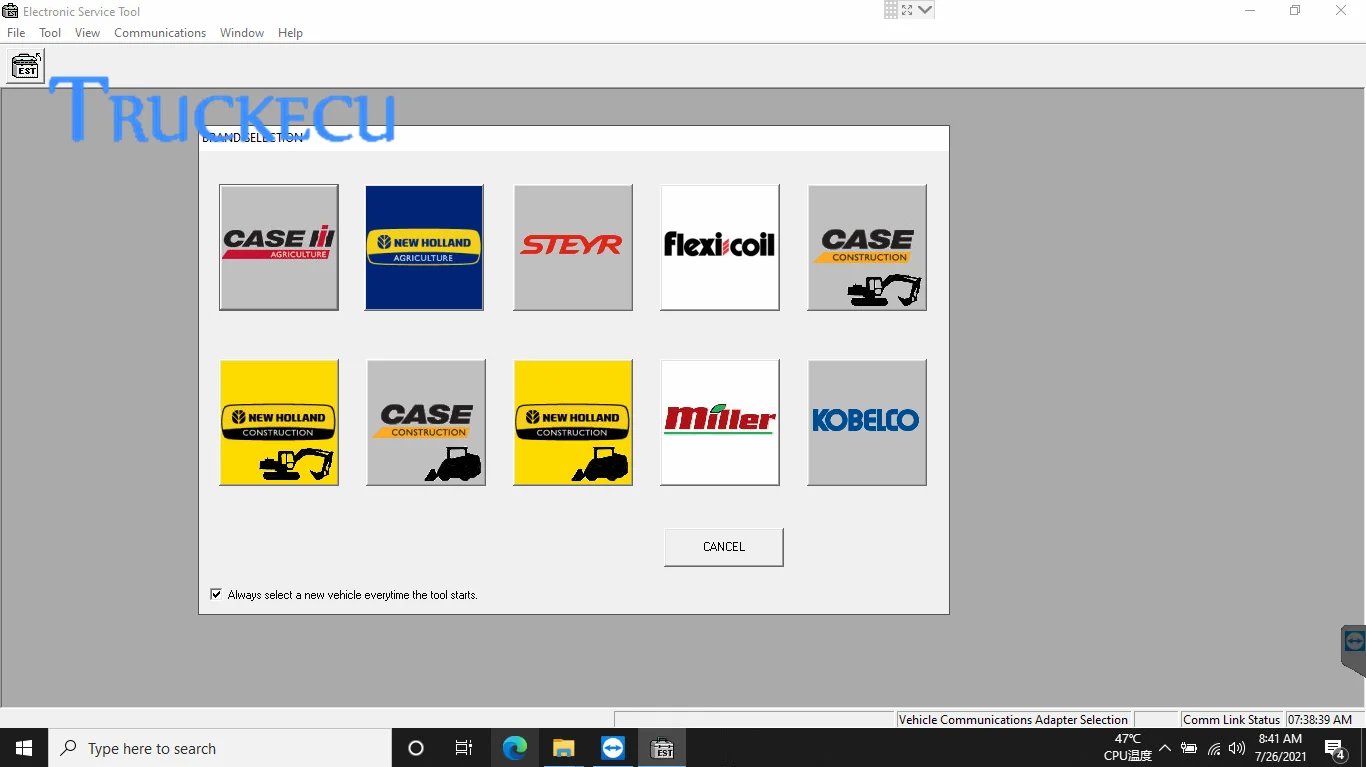Open the Help menu
This screenshot has width=1366, height=767.
tap(290, 33)
